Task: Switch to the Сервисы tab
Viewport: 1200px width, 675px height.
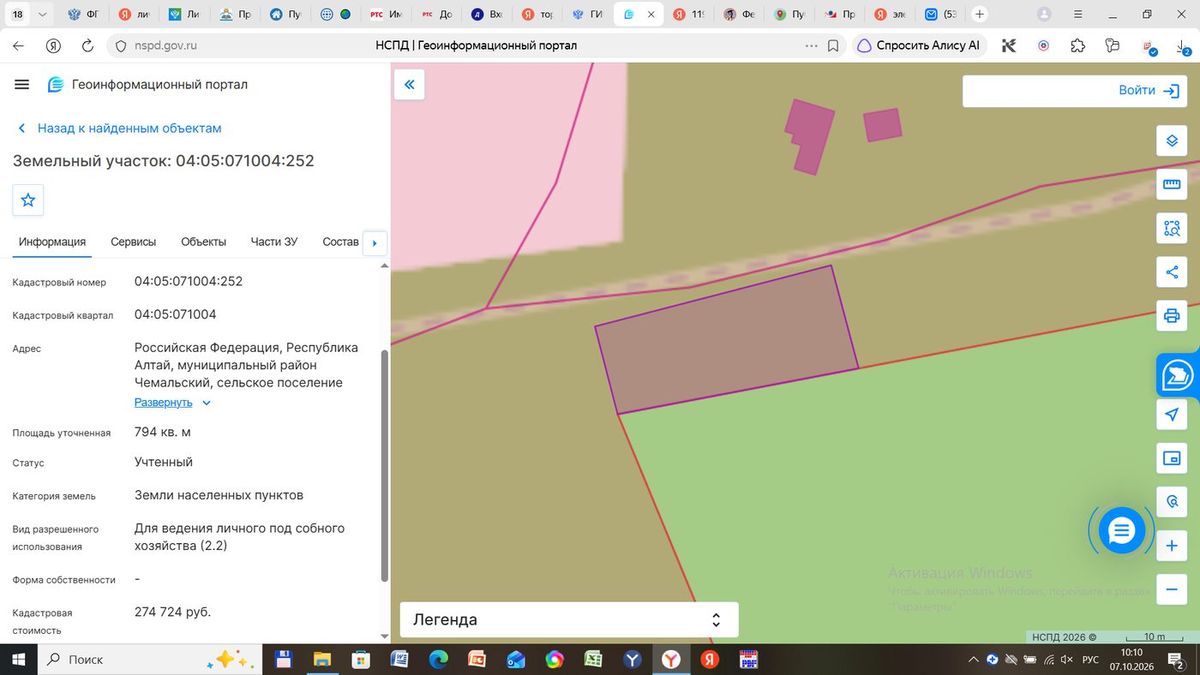Action: click(x=133, y=242)
